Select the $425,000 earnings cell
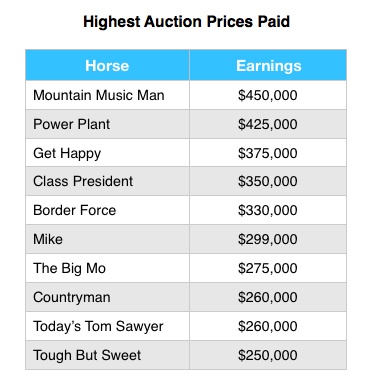Viewport: 366px width, 390px height. pyautogui.click(x=268, y=124)
